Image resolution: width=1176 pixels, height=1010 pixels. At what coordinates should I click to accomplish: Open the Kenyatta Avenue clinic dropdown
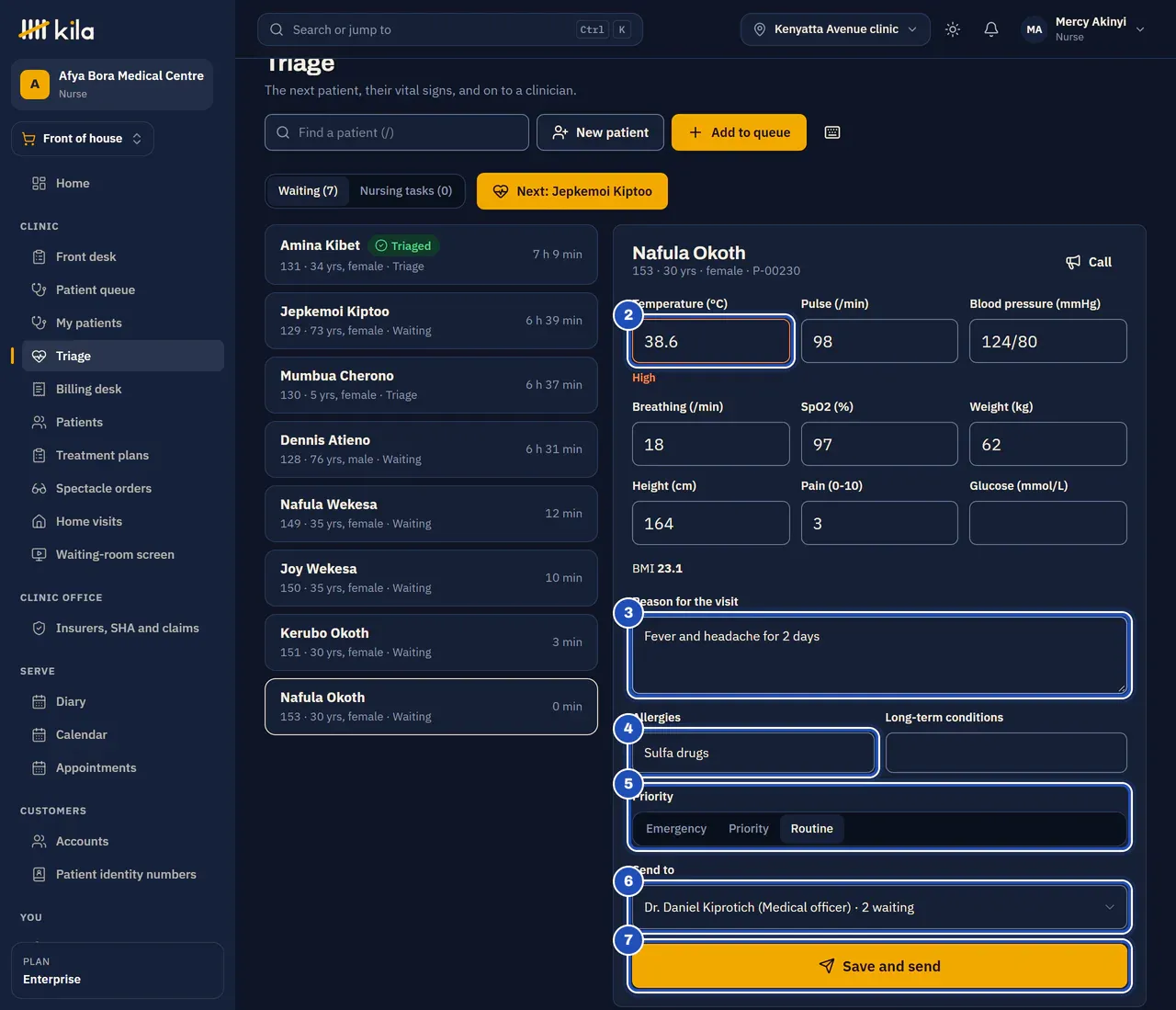[835, 29]
